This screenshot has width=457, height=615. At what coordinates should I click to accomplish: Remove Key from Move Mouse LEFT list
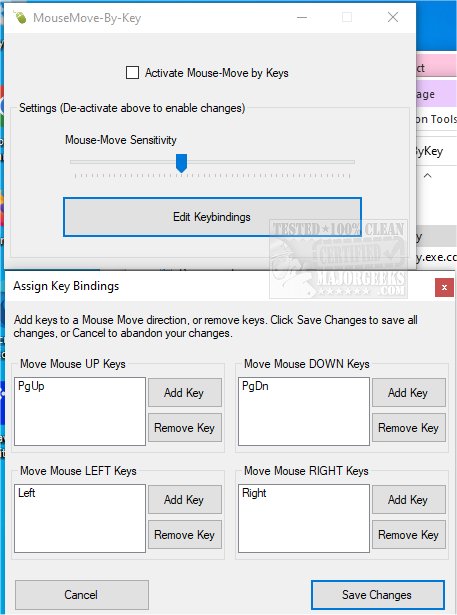(x=185, y=535)
